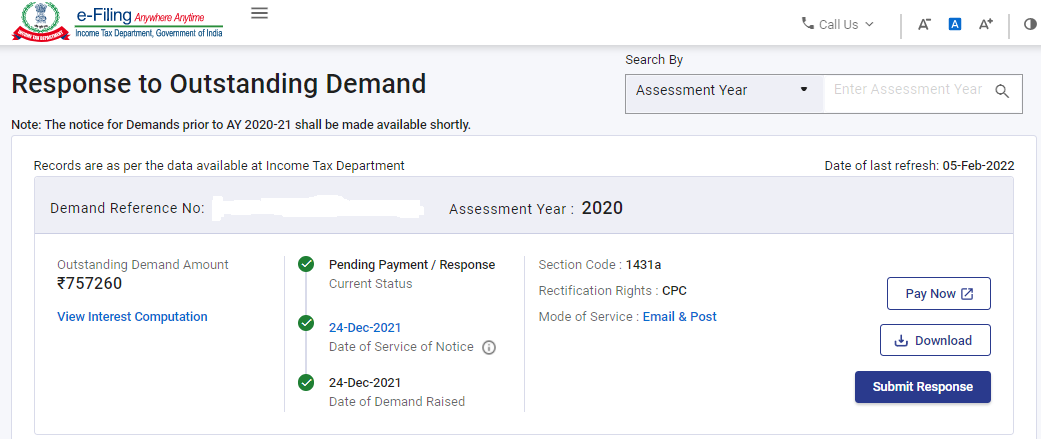Open the Email & Post mode link
Screen dimensions: 1041x439
(x=680, y=317)
